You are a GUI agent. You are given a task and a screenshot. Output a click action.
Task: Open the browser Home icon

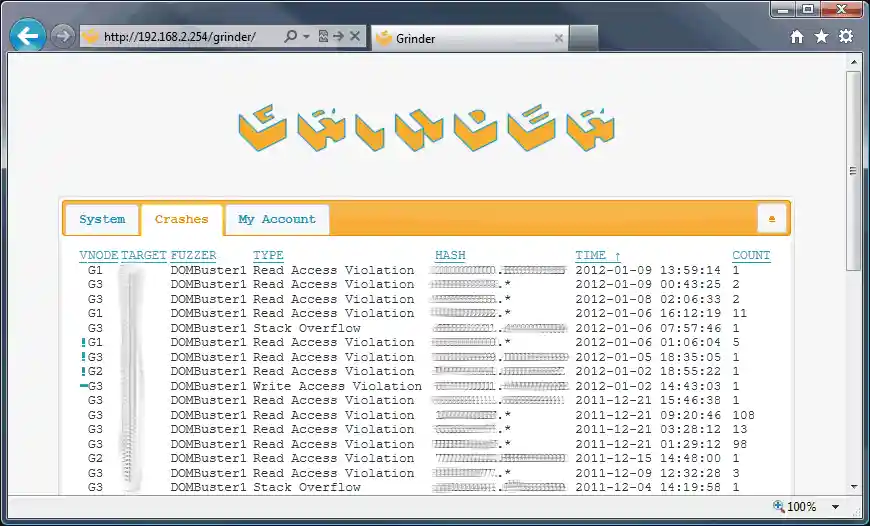(x=797, y=37)
